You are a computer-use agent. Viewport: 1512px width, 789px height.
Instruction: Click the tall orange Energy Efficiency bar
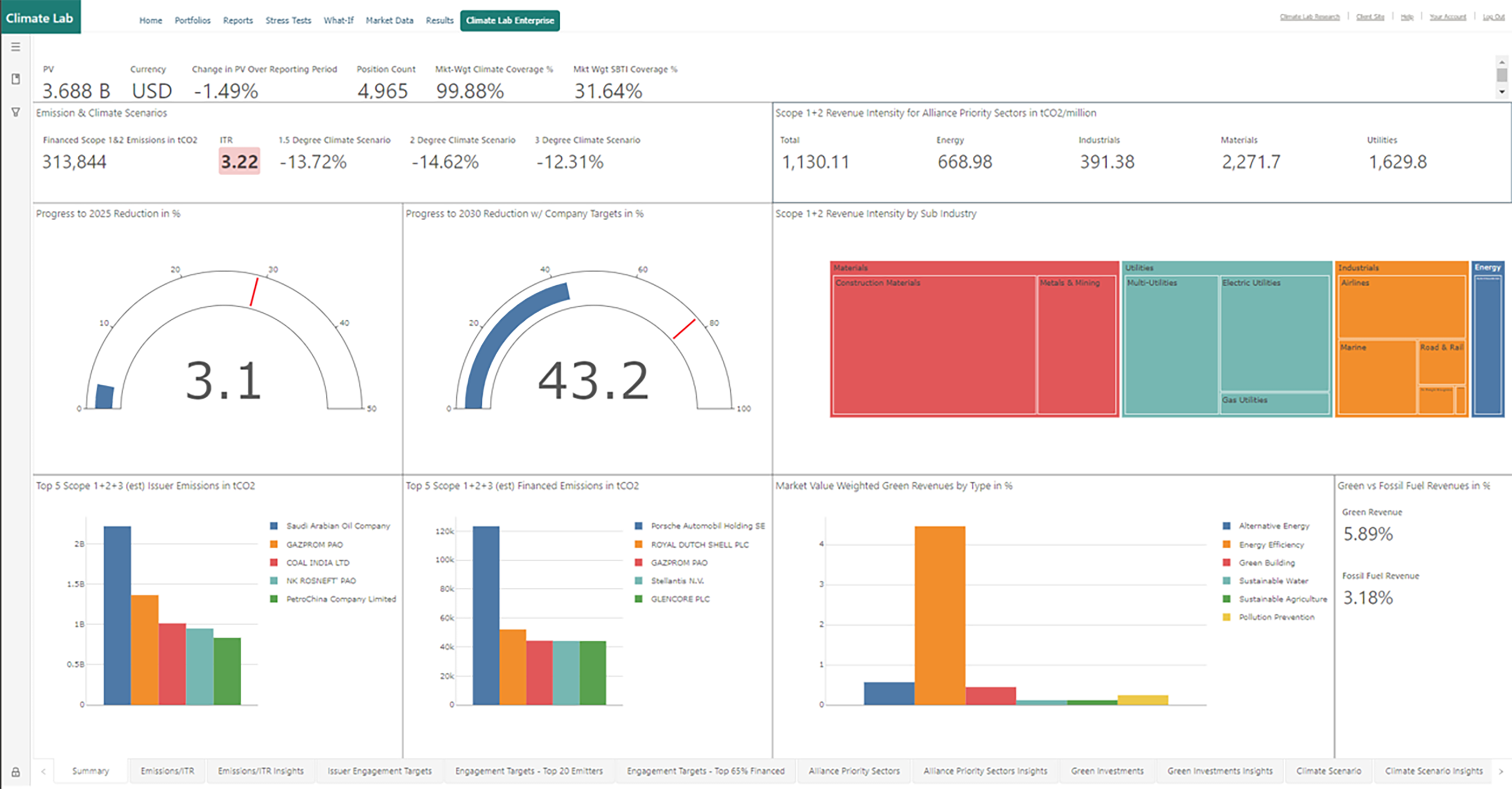click(940, 616)
